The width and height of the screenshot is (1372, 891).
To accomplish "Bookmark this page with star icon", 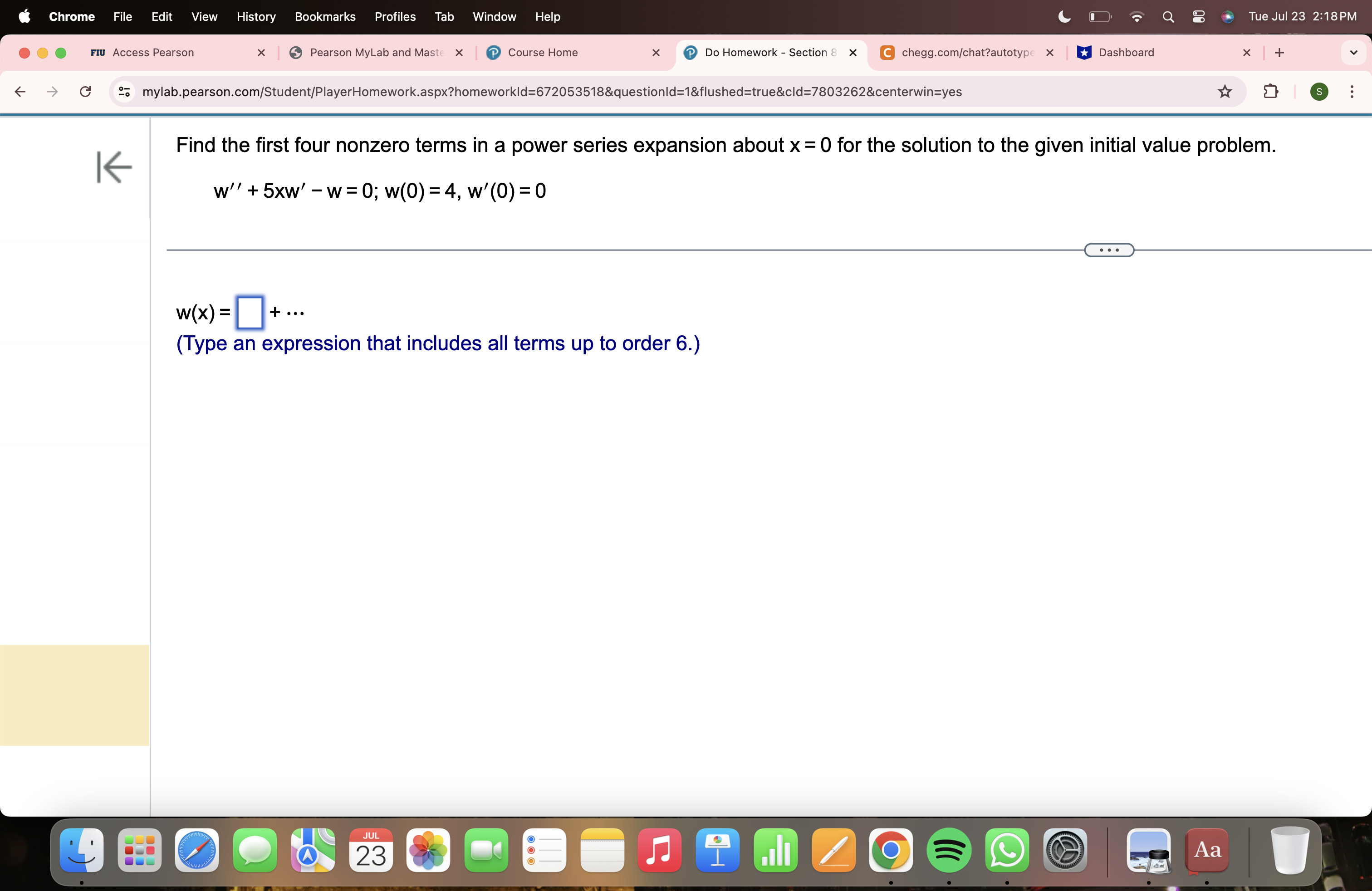I will pos(1225,92).
